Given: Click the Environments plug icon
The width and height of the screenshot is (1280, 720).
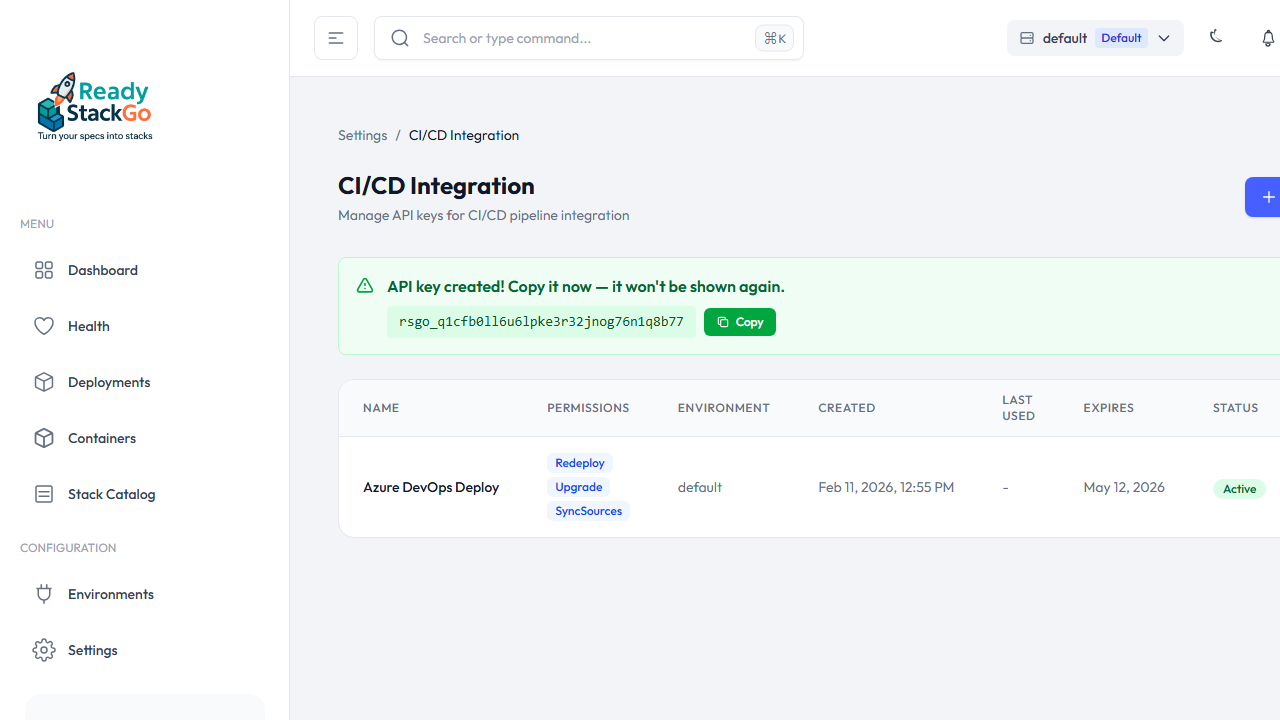Looking at the screenshot, I should pos(44,594).
